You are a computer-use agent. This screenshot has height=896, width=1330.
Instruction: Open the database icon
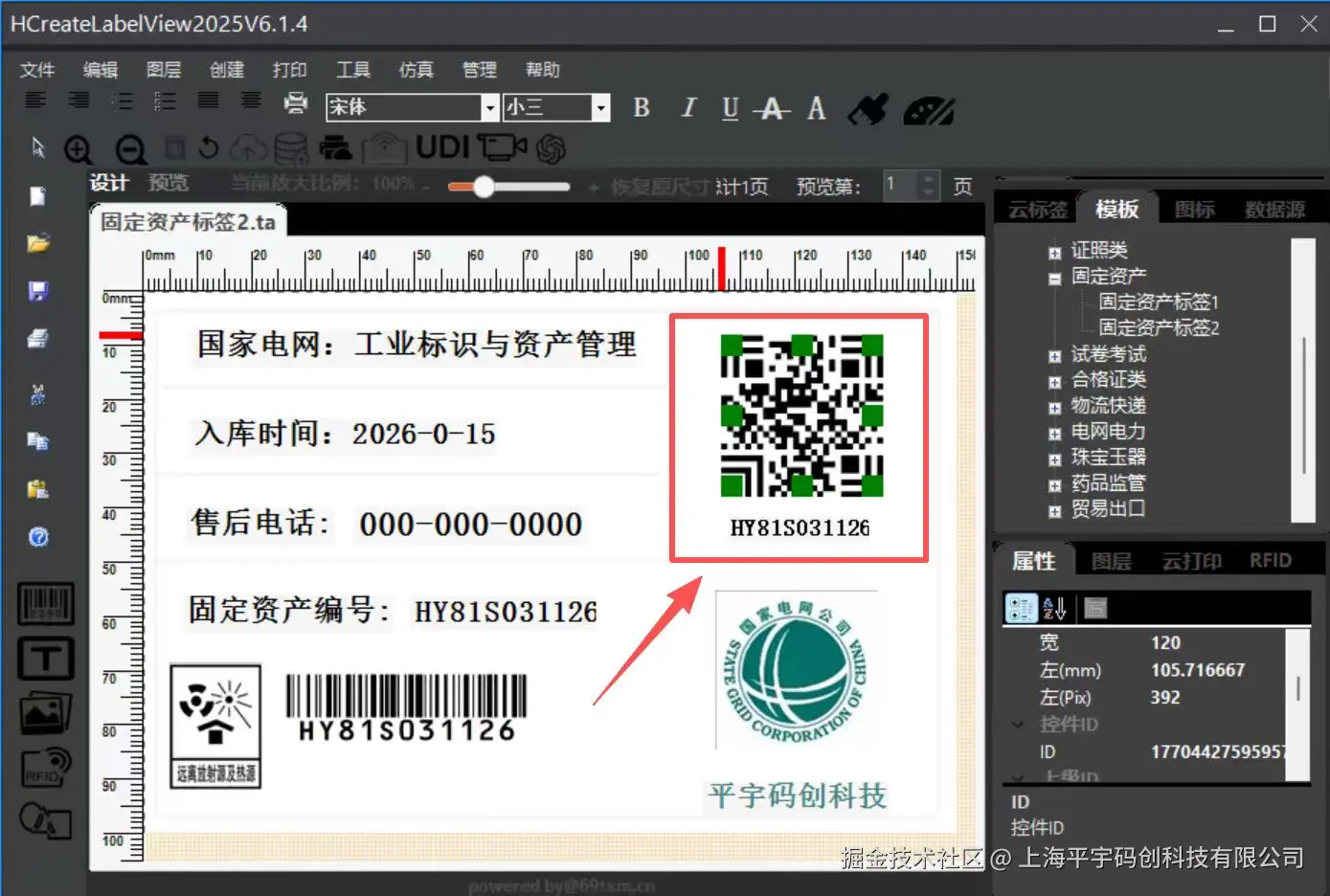coord(291,148)
